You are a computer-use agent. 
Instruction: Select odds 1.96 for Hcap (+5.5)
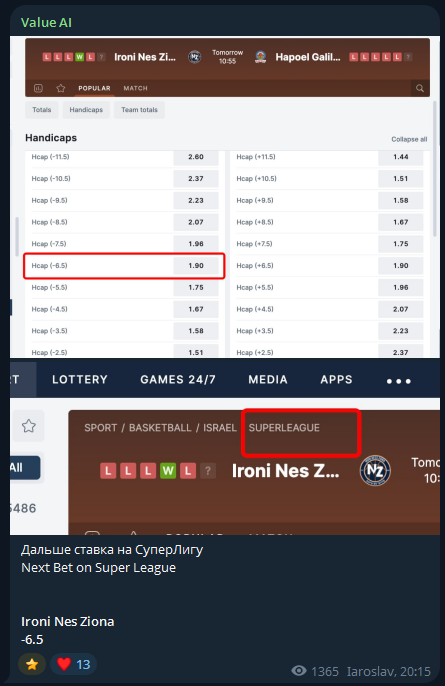coord(401,287)
